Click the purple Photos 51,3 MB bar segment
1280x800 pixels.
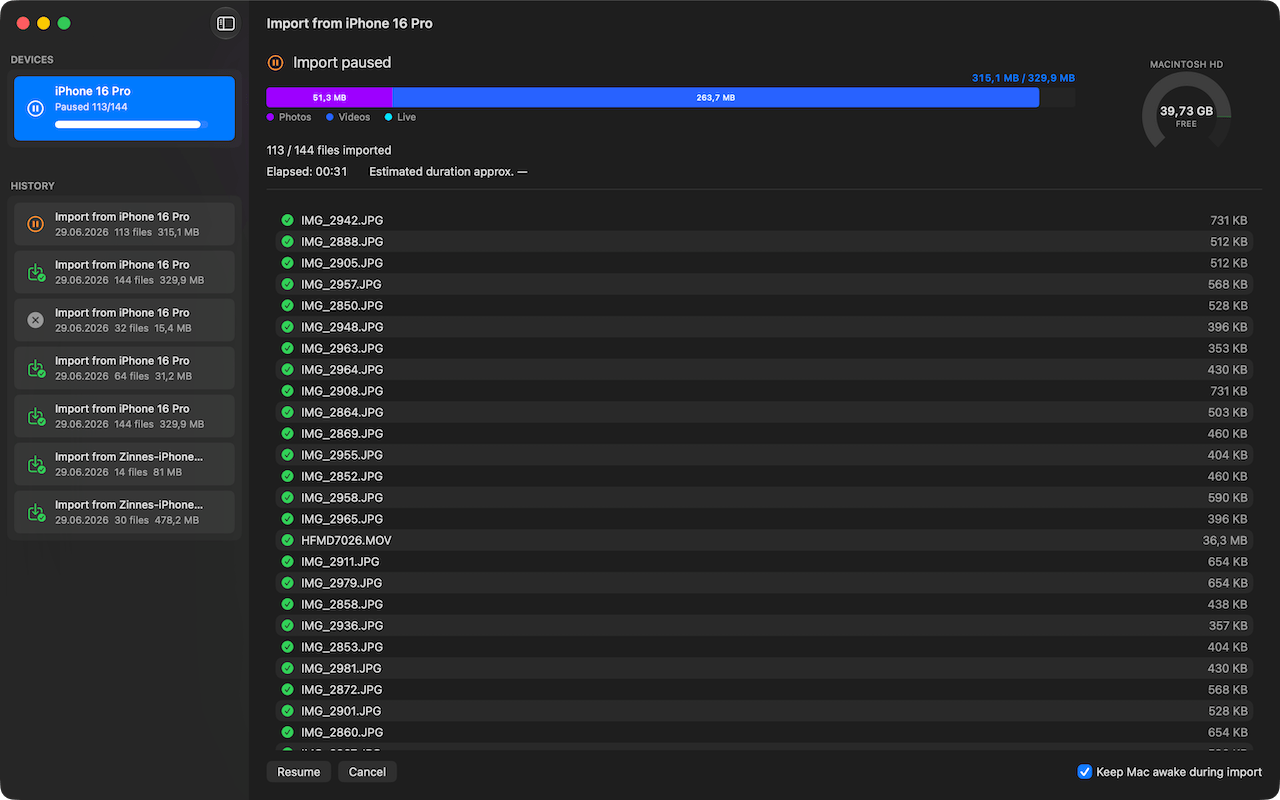coord(329,97)
